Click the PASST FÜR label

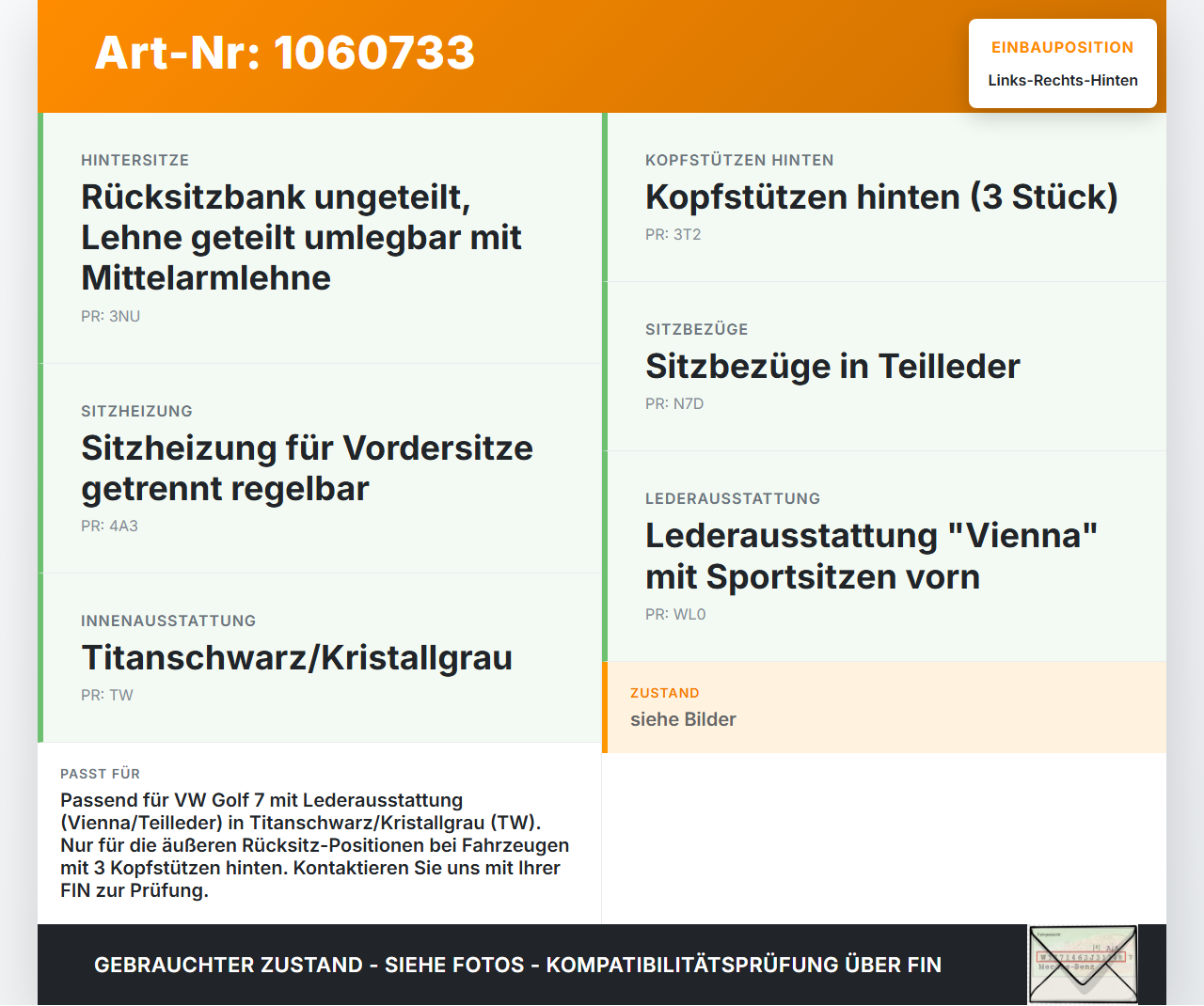coord(101,774)
